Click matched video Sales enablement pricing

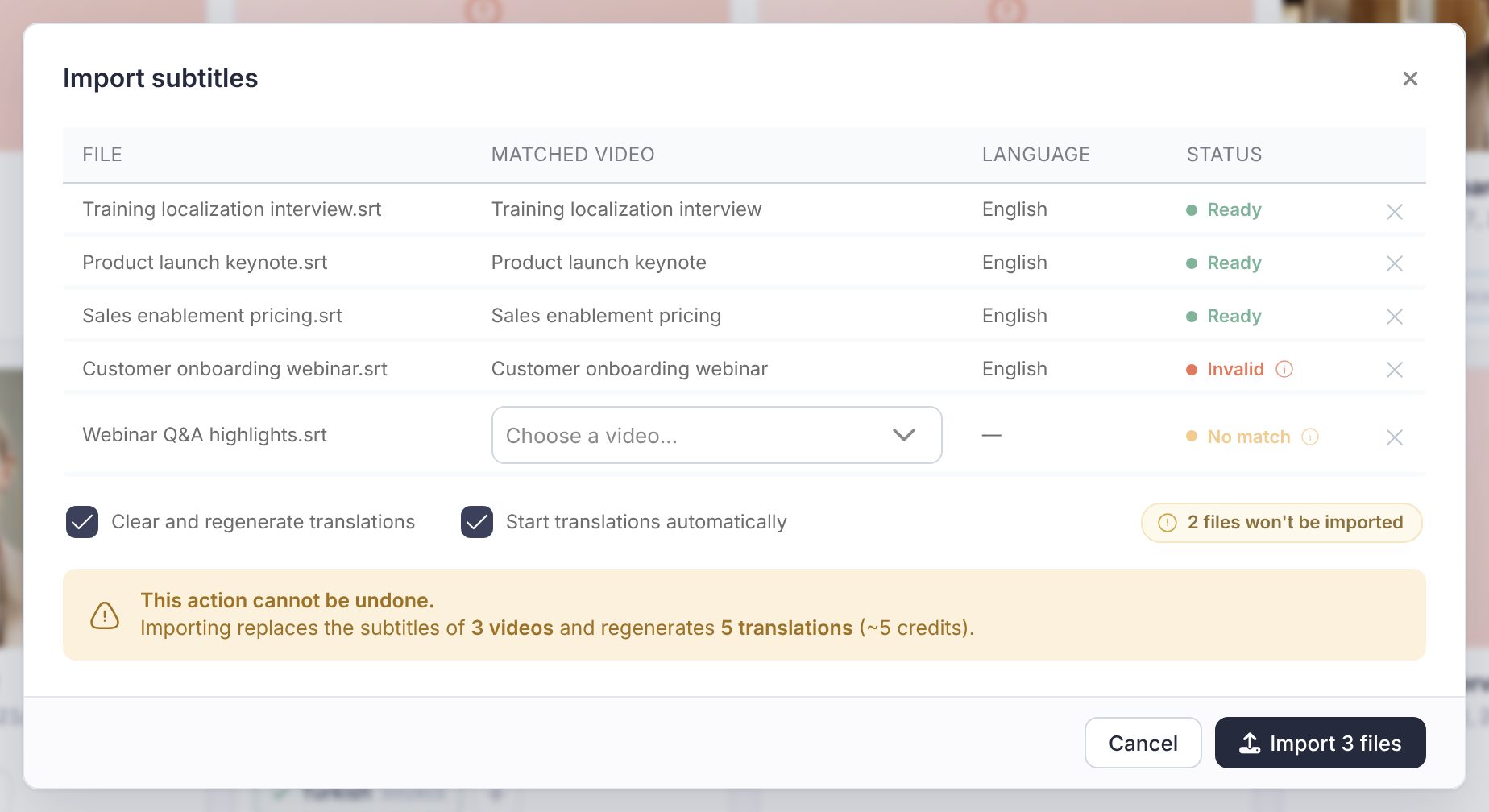(606, 316)
